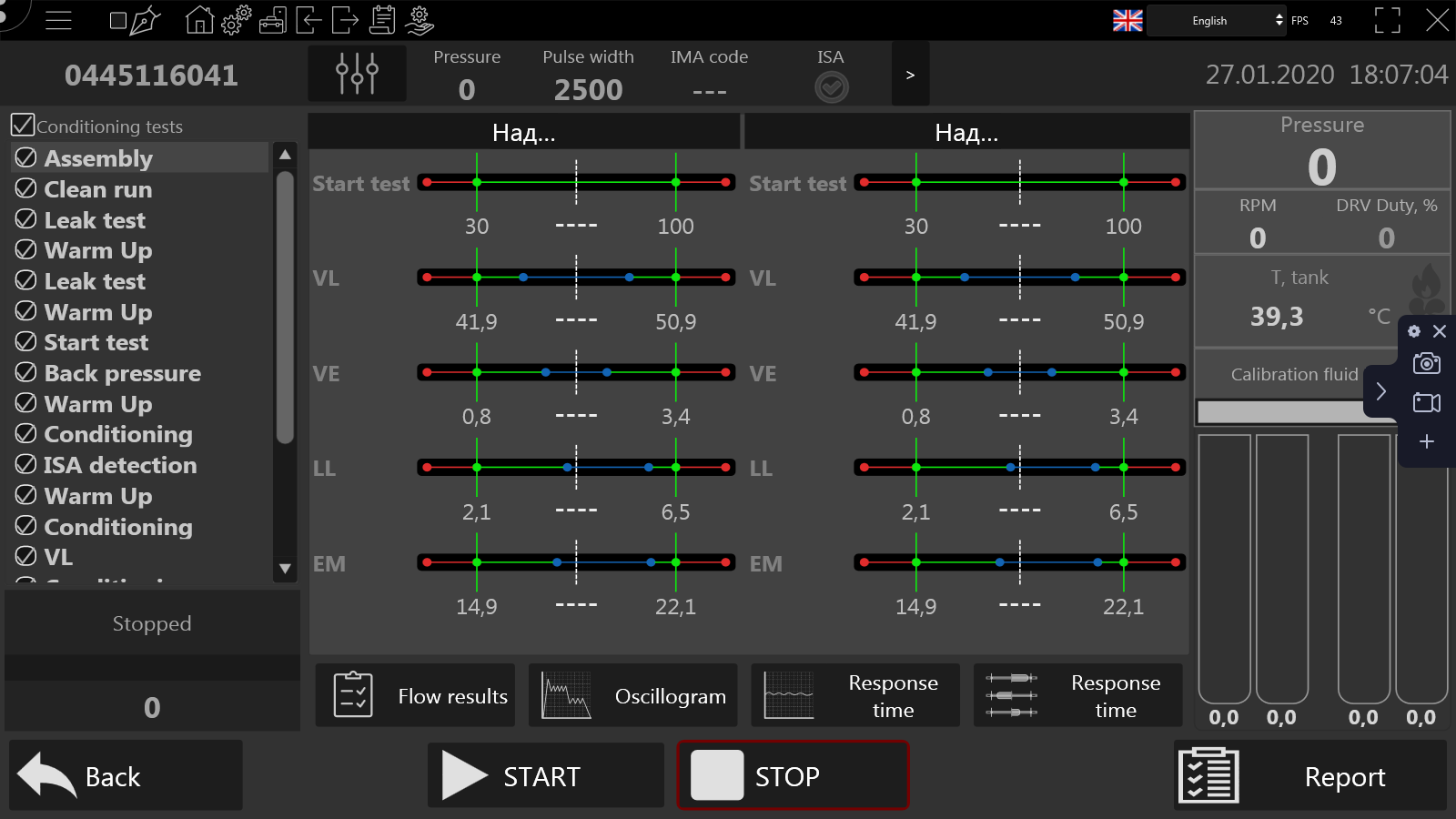Open the English language dropdown
The width and height of the screenshot is (1456, 819).
pyautogui.click(x=1216, y=20)
